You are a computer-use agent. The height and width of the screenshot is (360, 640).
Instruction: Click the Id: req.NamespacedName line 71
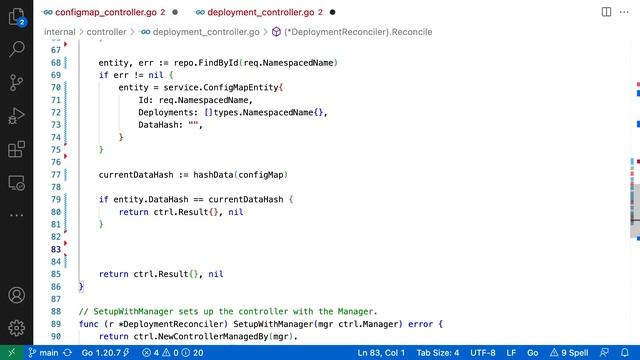[196, 100]
